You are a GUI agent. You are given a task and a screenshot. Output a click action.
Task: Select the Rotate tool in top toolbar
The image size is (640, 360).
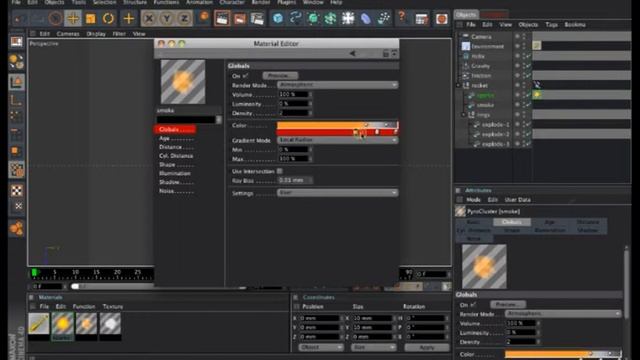(x=108, y=18)
